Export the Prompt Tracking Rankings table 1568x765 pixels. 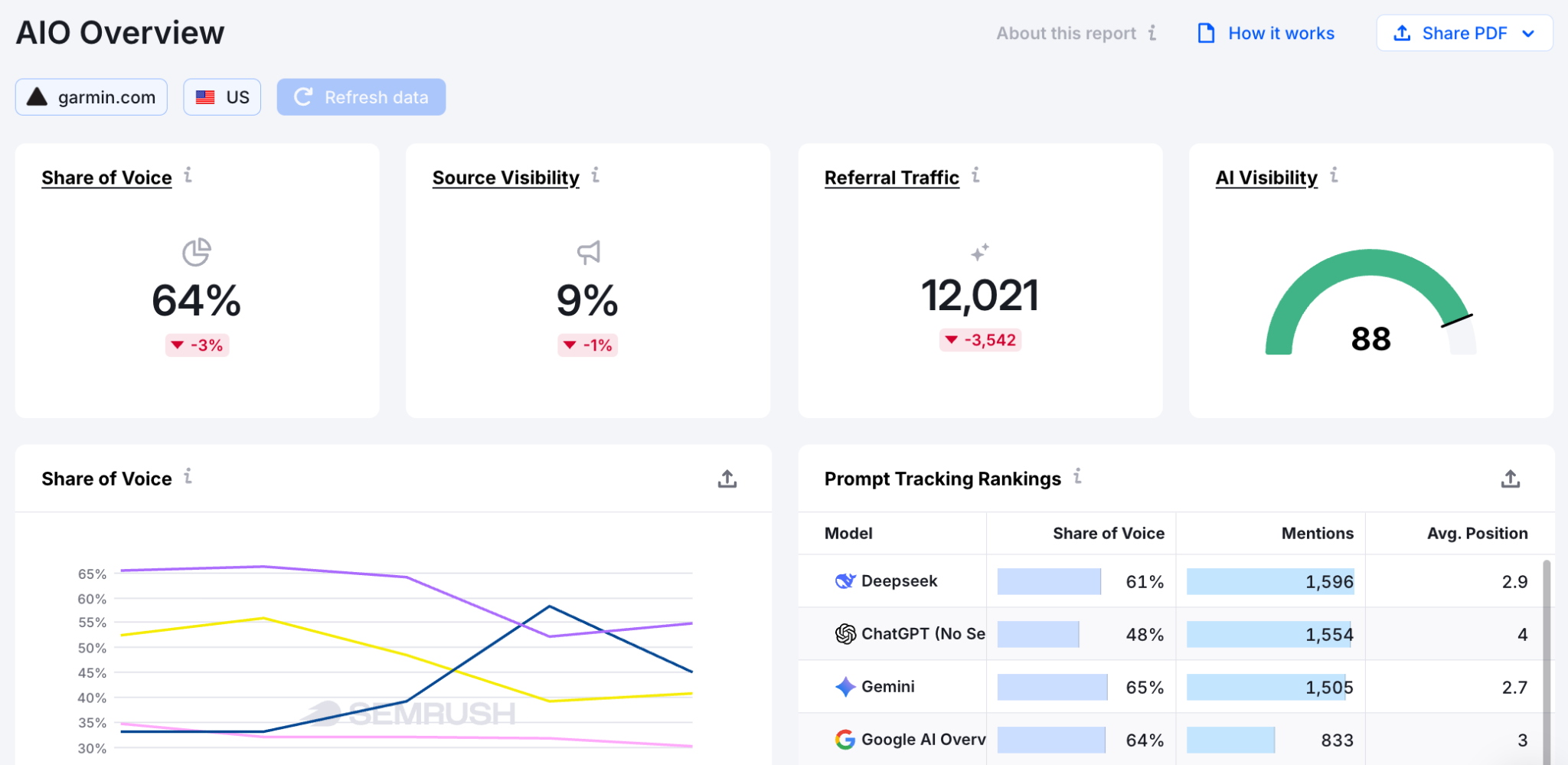1511,479
